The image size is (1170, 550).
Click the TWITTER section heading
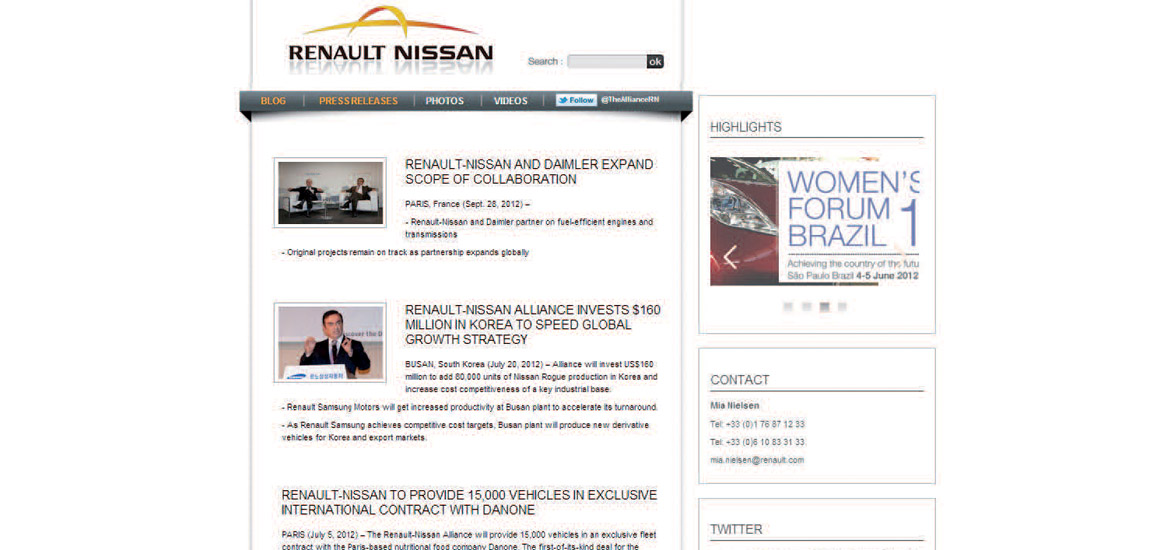(x=736, y=530)
